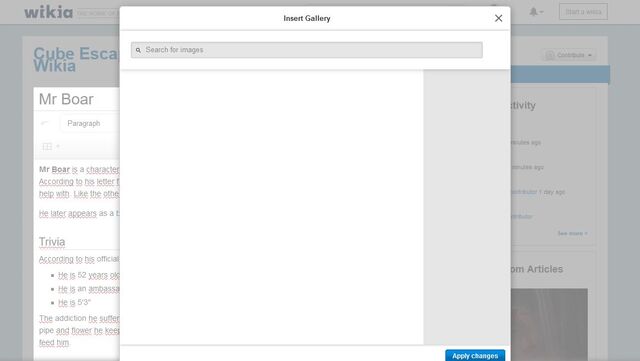Click the Trivia section heading

pyautogui.click(x=52, y=242)
